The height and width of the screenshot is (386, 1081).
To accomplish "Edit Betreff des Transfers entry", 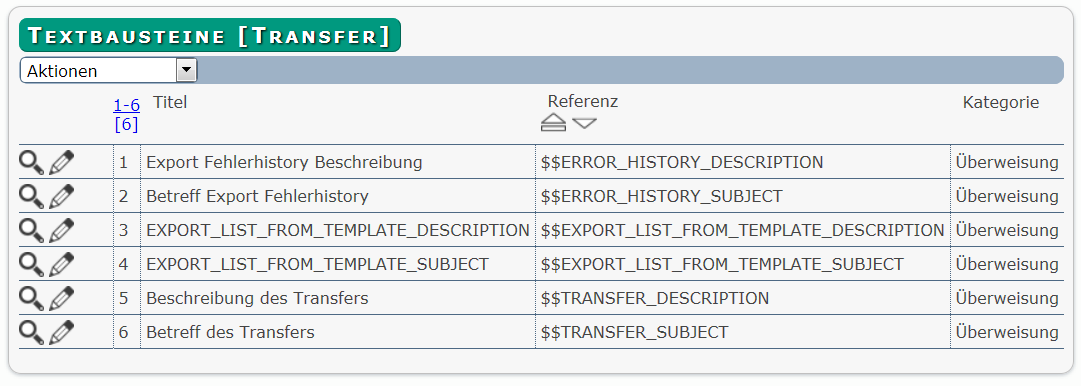I will pyautogui.click(x=61, y=332).
